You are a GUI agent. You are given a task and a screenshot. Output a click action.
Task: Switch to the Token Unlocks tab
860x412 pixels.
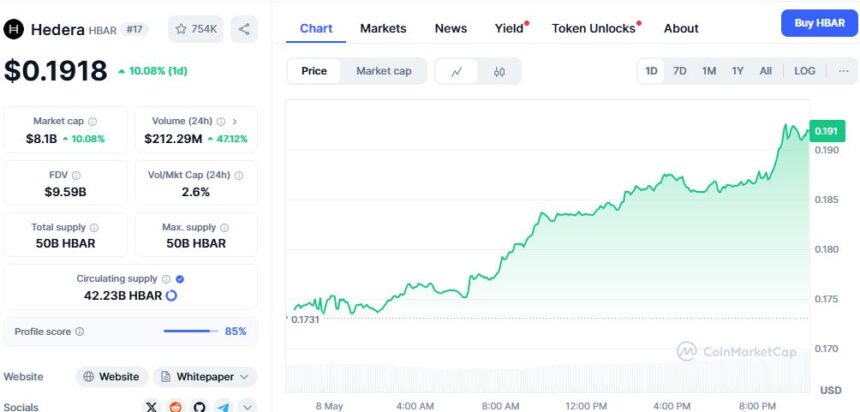pos(596,29)
